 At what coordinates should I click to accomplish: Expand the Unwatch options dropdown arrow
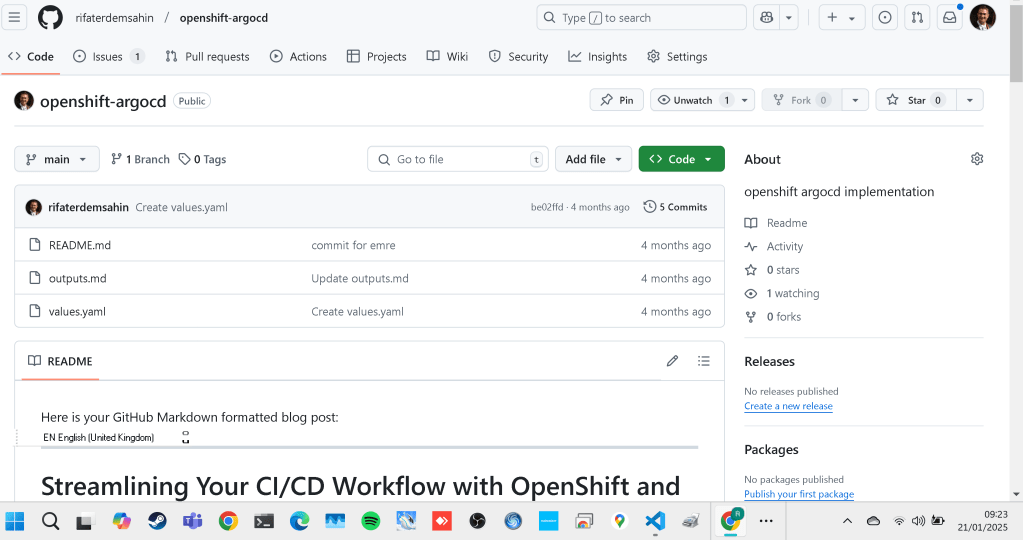[744, 100]
